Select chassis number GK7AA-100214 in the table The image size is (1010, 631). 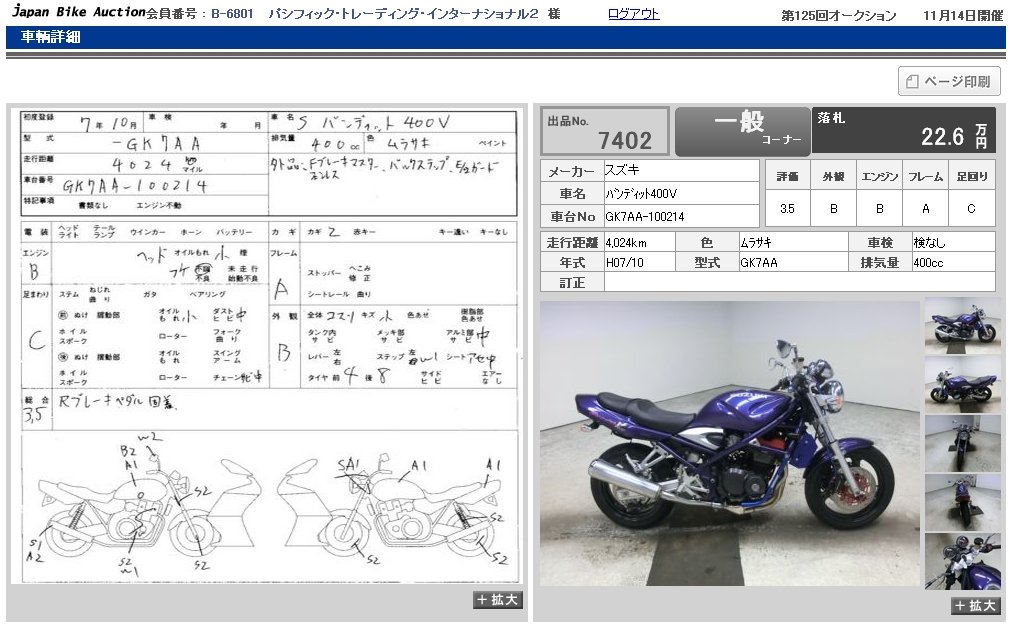click(x=645, y=217)
